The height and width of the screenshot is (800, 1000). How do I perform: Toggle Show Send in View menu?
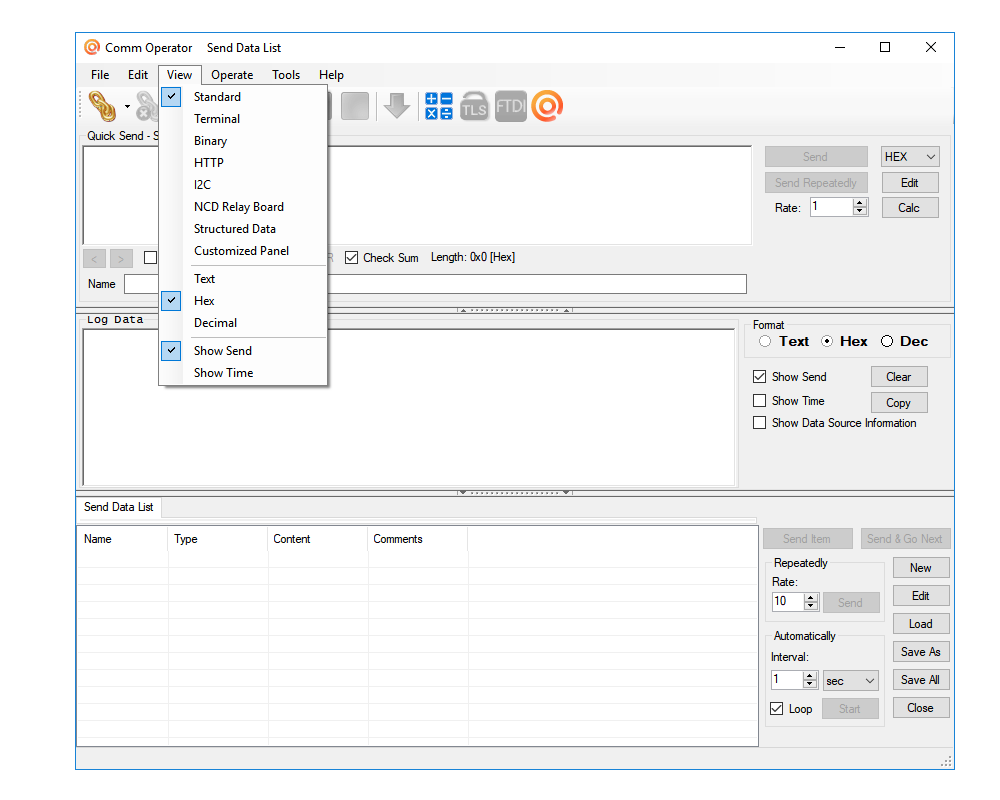243,351
